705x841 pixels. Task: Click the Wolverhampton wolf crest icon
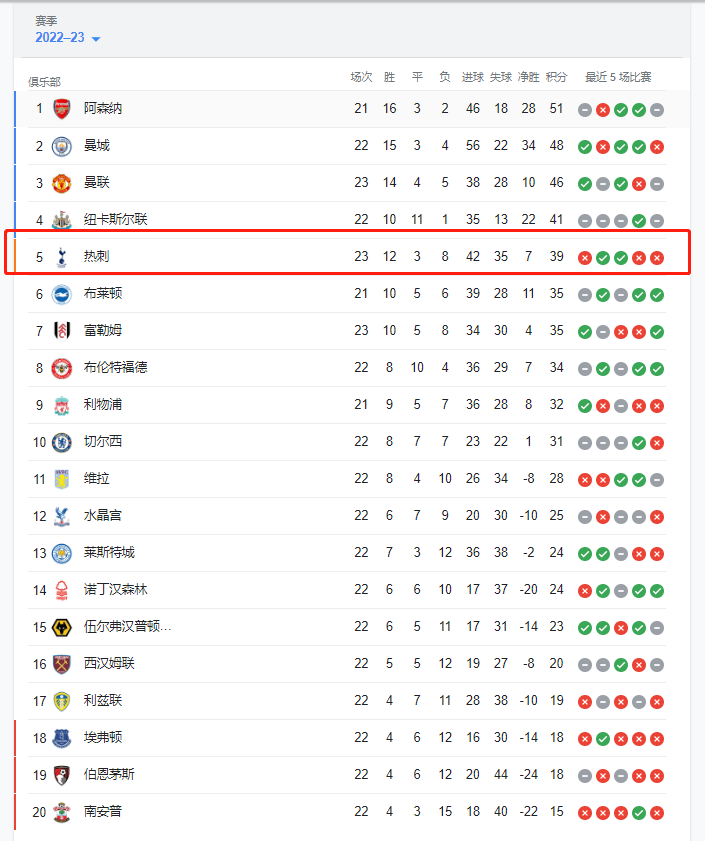[62, 627]
